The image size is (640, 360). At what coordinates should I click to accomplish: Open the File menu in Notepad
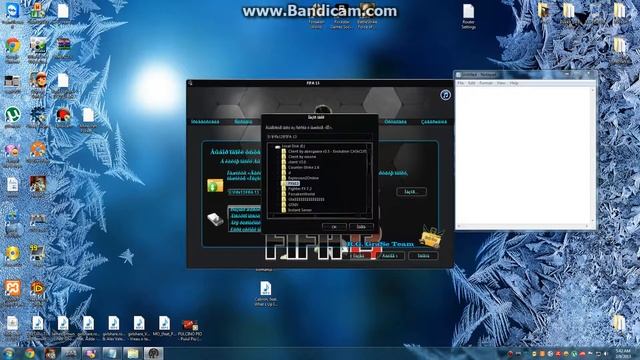pyautogui.click(x=460, y=83)
